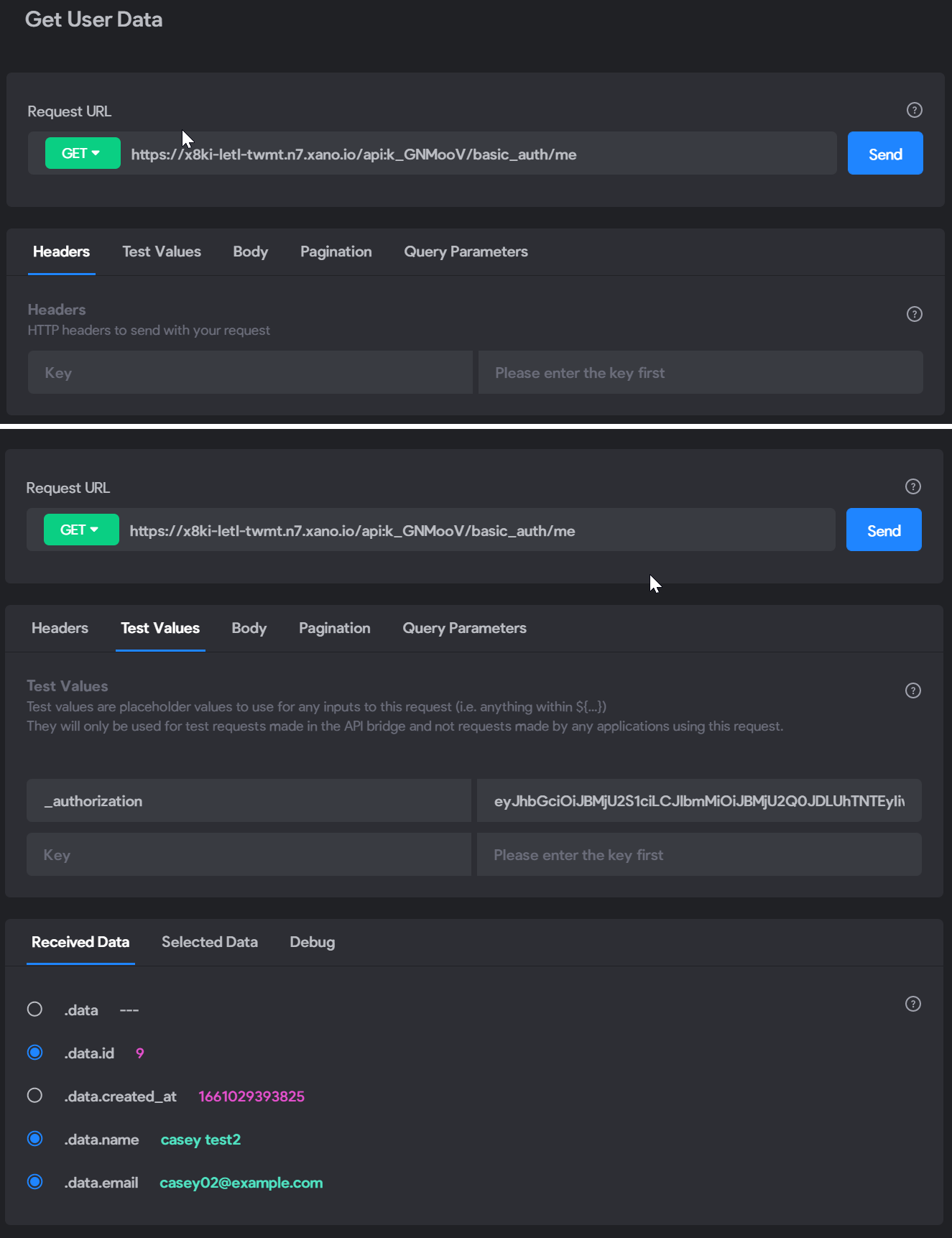This screenshot has width=952, height=1238.
Task: Click empty value field under the token
Action: (x=699, y=854)
